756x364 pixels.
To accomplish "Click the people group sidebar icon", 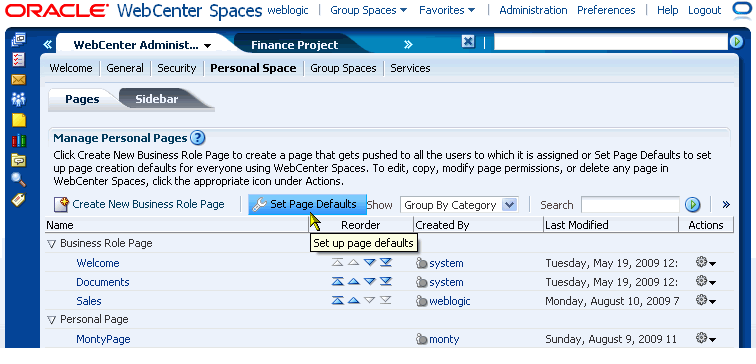I will point(18,100).
